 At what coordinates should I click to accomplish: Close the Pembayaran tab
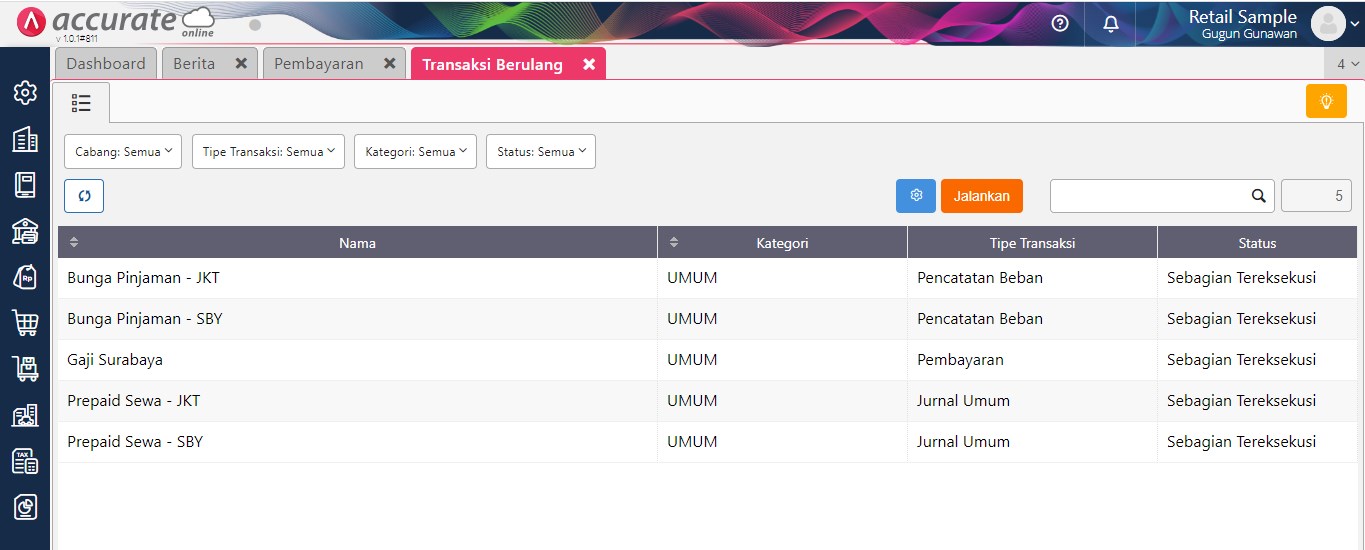[x=390, y=63]
